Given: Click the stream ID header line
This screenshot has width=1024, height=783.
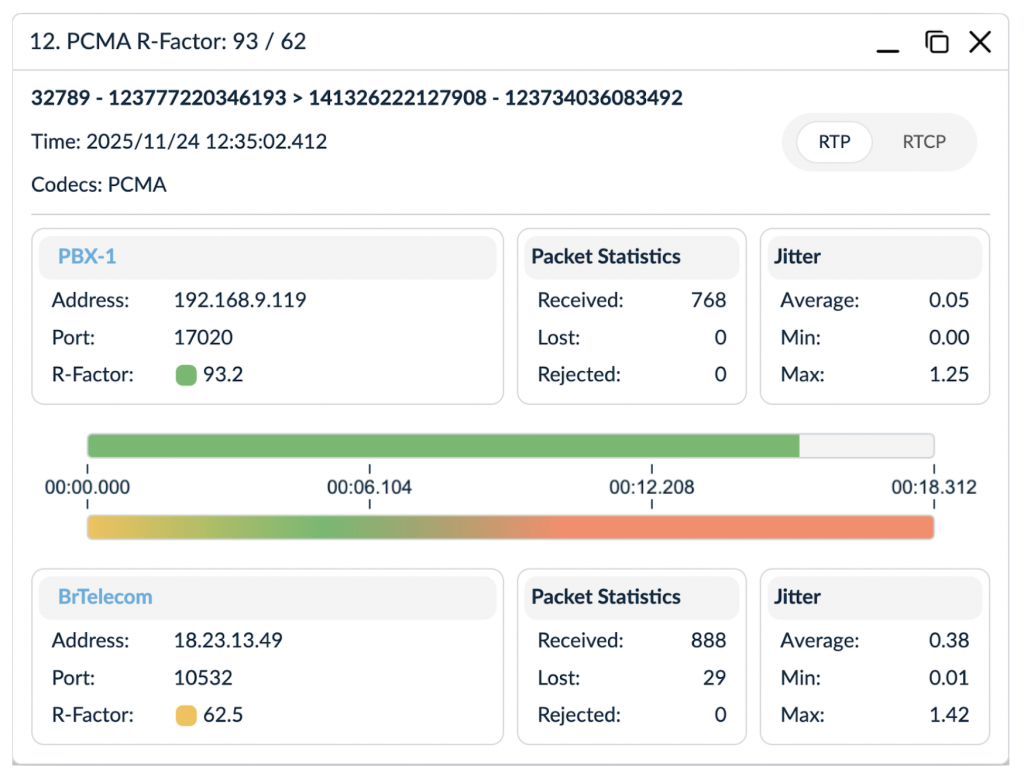Looking at the screenshot, I should 357,98.
